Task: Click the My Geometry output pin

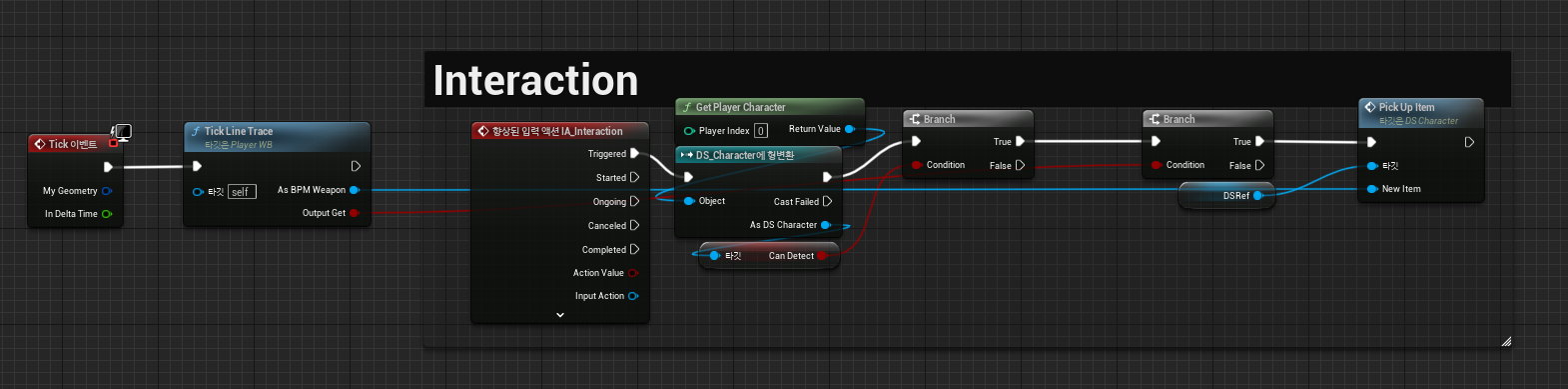Action: (106, 191)
